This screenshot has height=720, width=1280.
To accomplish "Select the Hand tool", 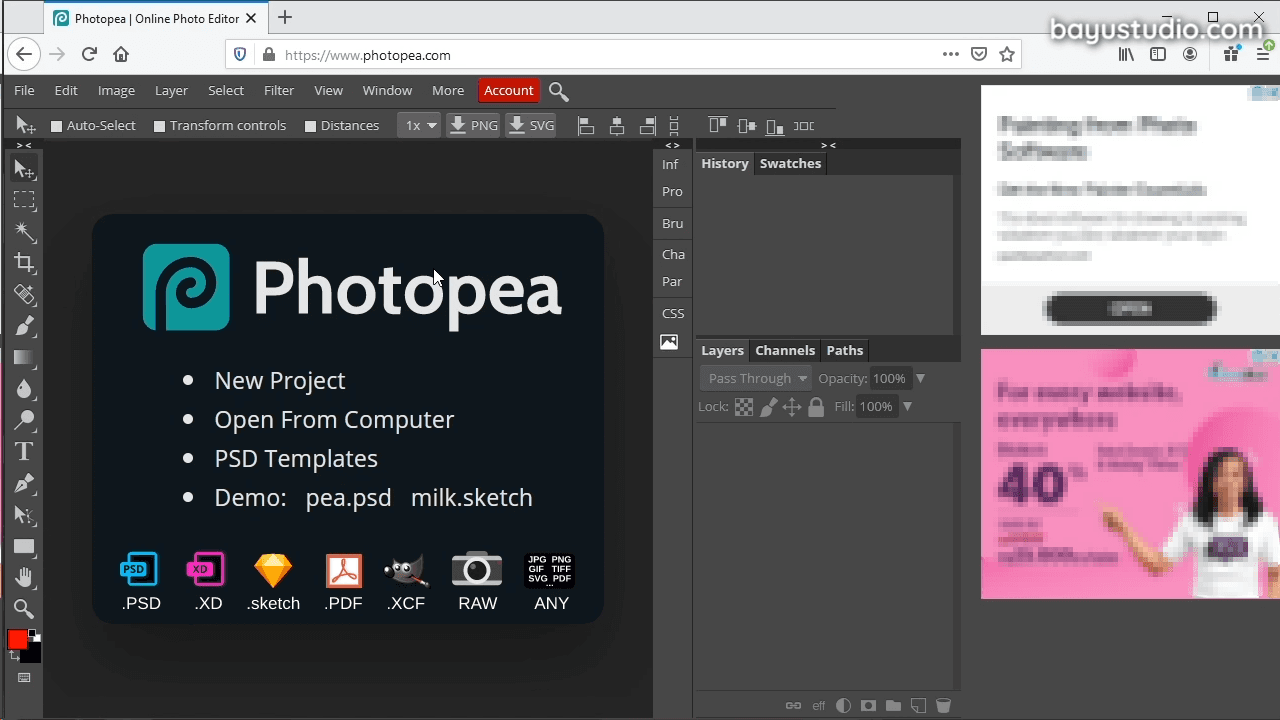I will click(24, 578).
